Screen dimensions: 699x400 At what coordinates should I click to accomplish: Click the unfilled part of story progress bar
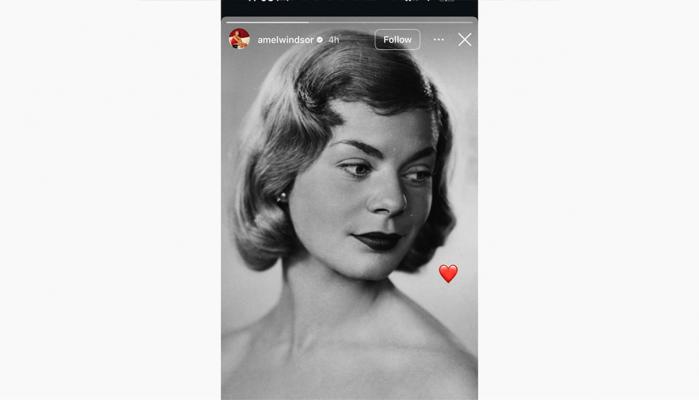[391, 22]
